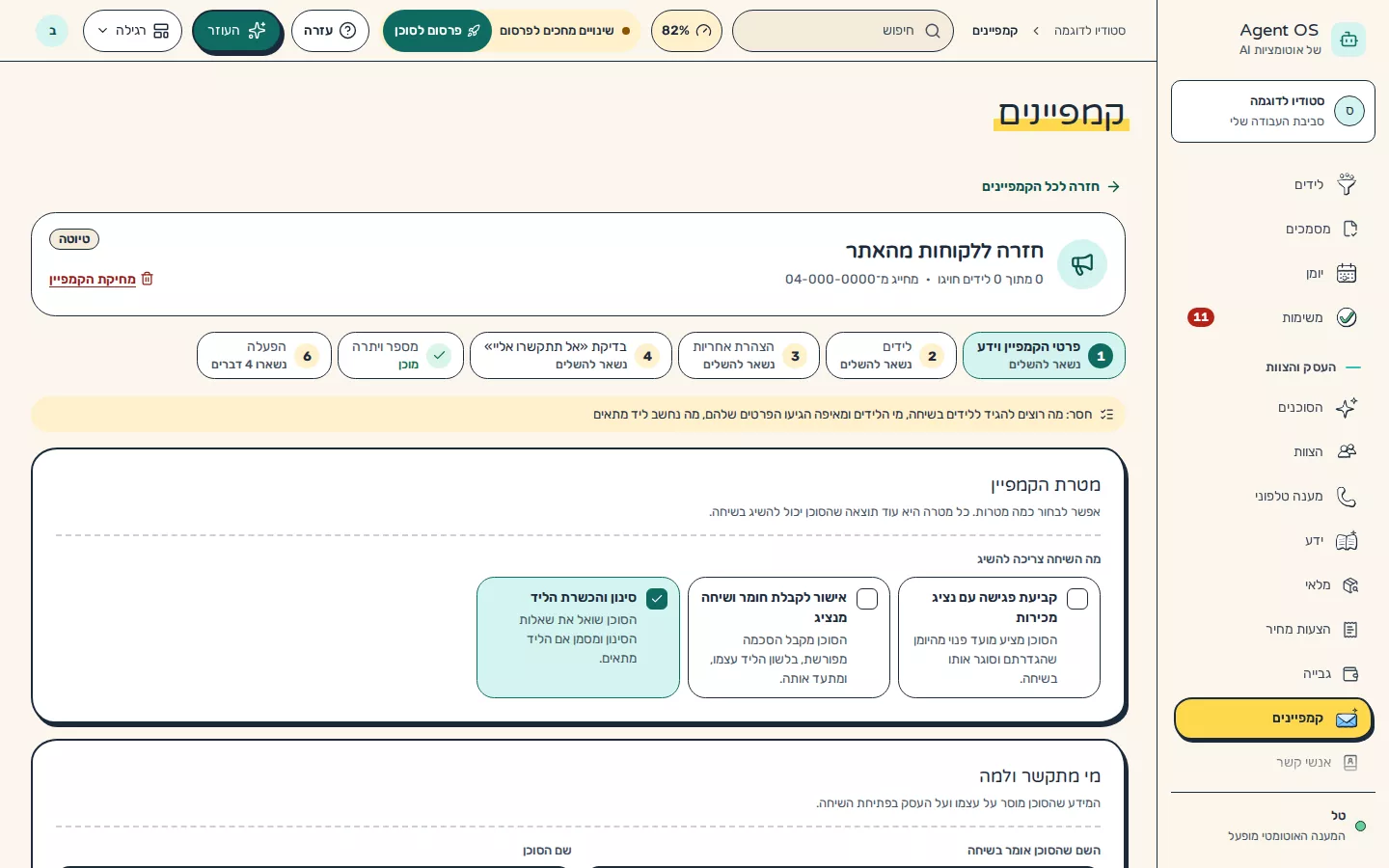1389x868 pixels.
Task: Click the campaign megaphone icon
Action: [x=1082, y=264]
